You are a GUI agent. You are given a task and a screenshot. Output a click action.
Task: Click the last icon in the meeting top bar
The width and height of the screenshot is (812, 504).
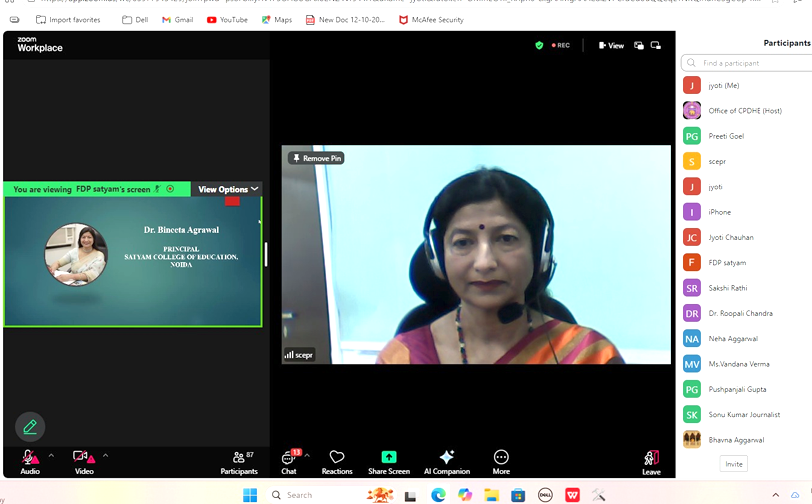click(x=656, y=46)
